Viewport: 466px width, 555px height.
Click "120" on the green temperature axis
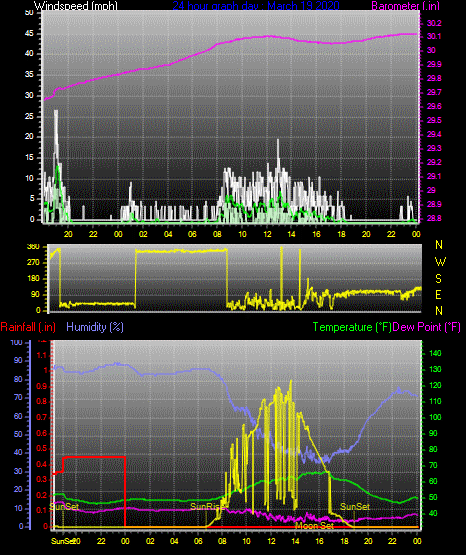click(435, 385)
